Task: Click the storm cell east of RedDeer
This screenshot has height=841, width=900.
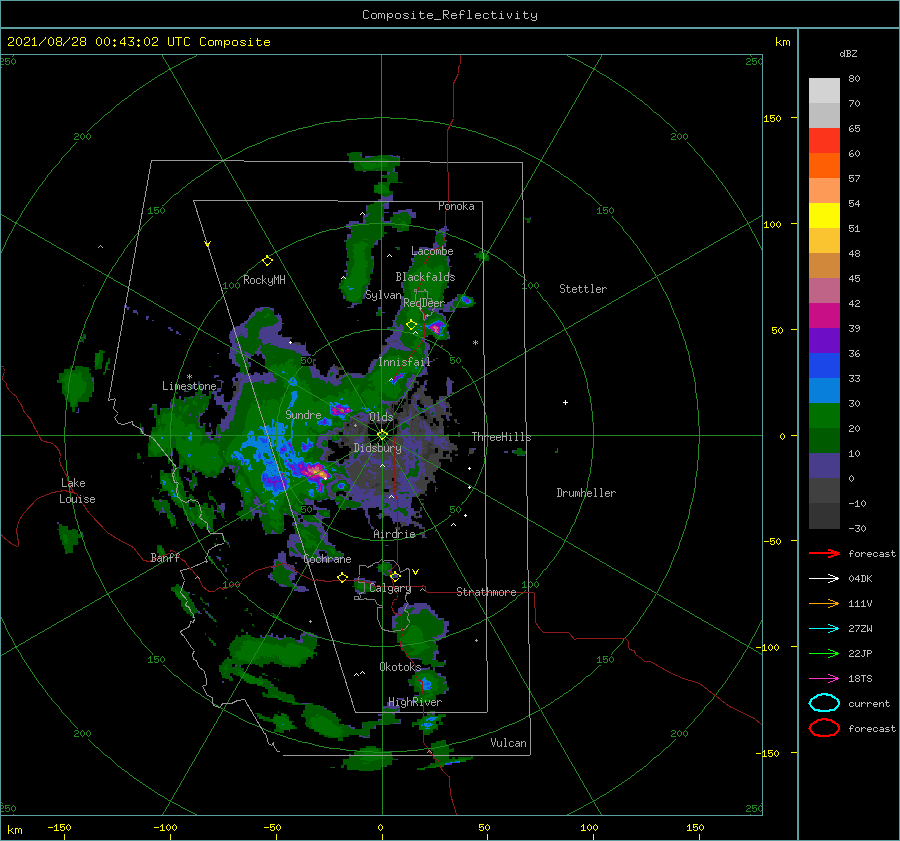Action: (x=436, y=328)
